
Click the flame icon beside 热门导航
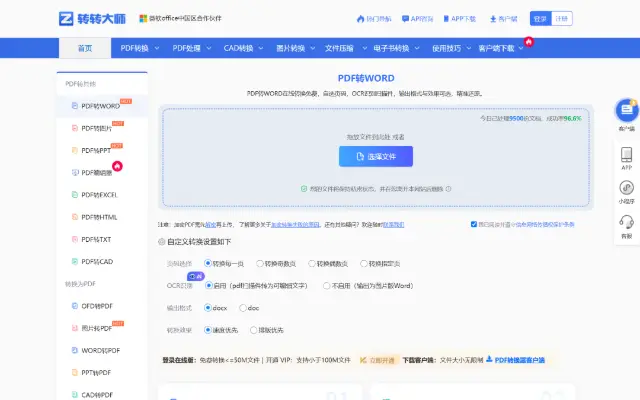click(360, 19)
